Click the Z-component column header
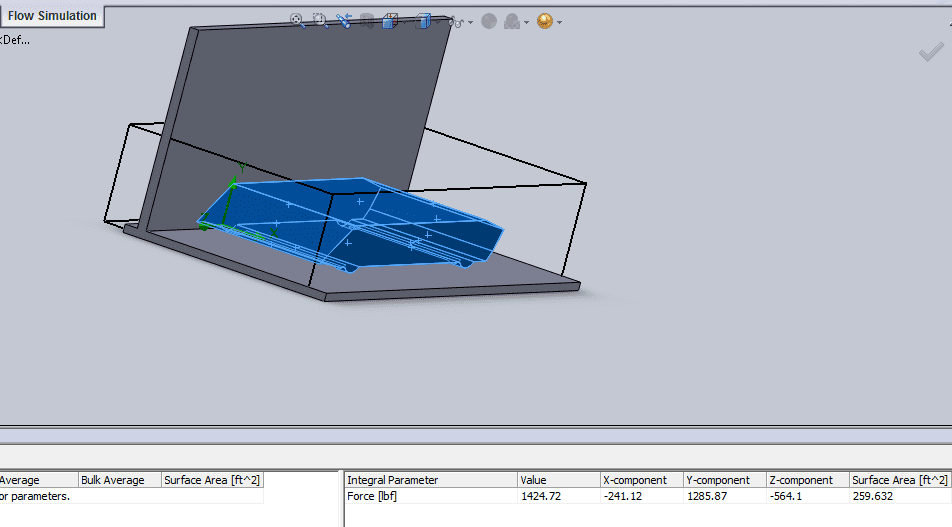The height and width of the screenshot is (527, 952). click(x=808, y=480)
